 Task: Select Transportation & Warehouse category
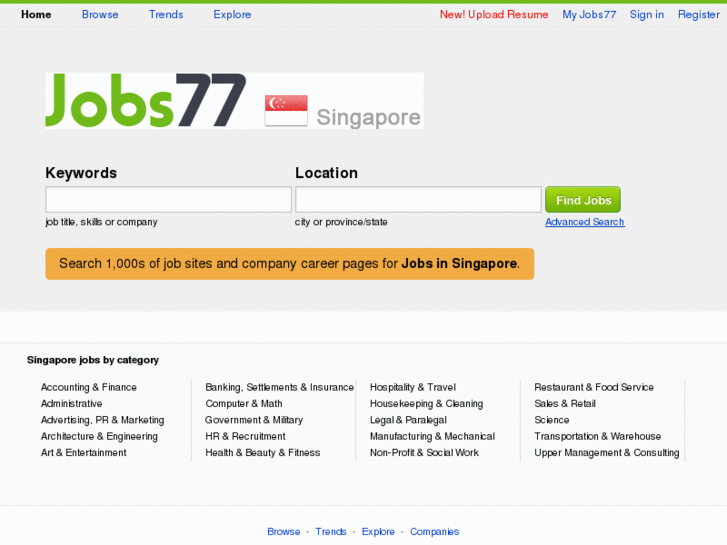(x=597, y=436)
